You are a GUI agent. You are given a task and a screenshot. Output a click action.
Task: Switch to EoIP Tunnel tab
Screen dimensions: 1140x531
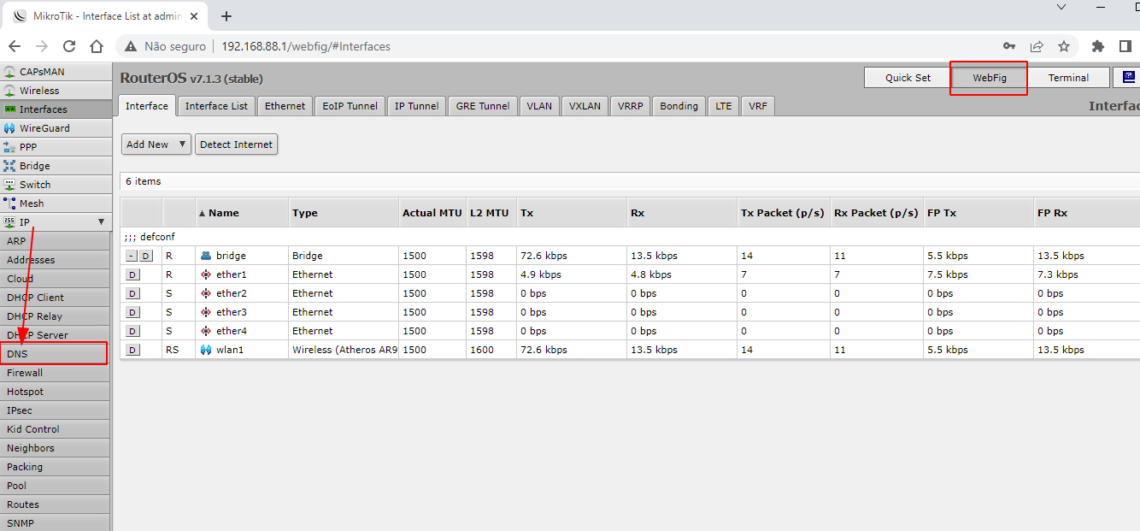tap(350, 105)
